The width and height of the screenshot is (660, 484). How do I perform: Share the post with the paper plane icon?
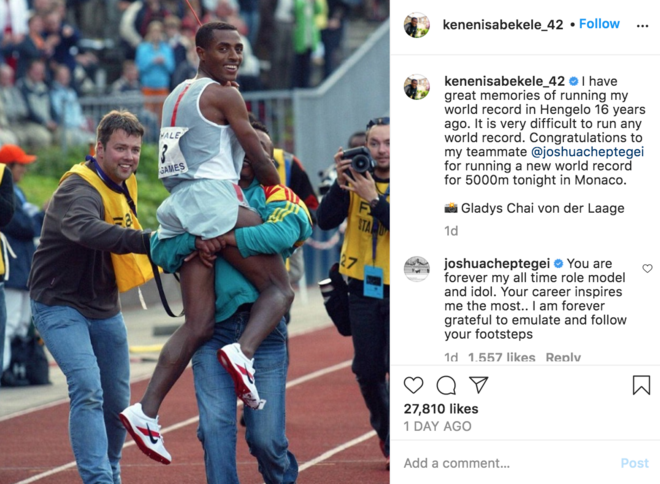click(x=479, y=385)
